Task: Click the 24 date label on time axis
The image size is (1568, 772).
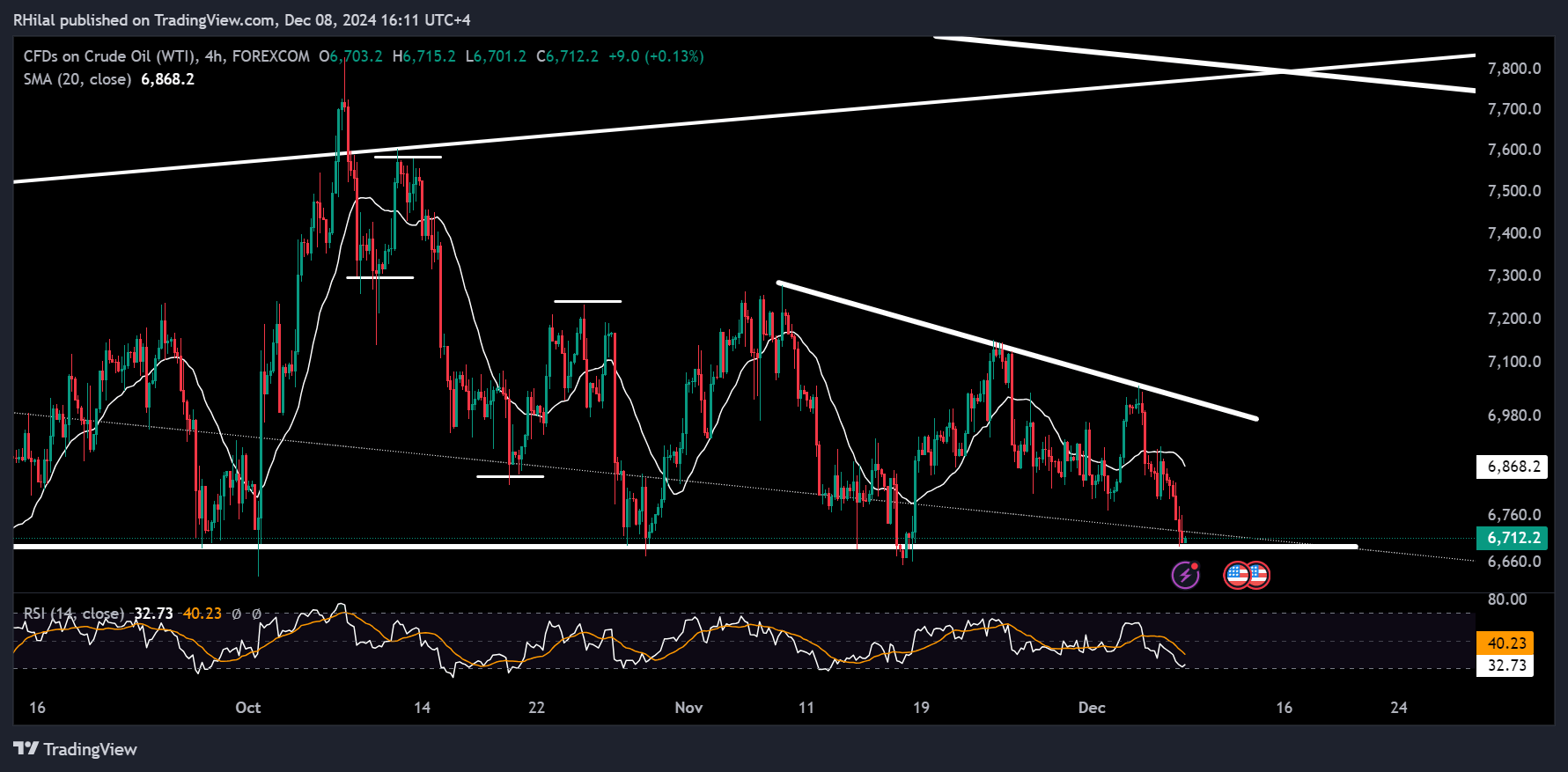Action: pyautogui.click(x=1399, y=708)
